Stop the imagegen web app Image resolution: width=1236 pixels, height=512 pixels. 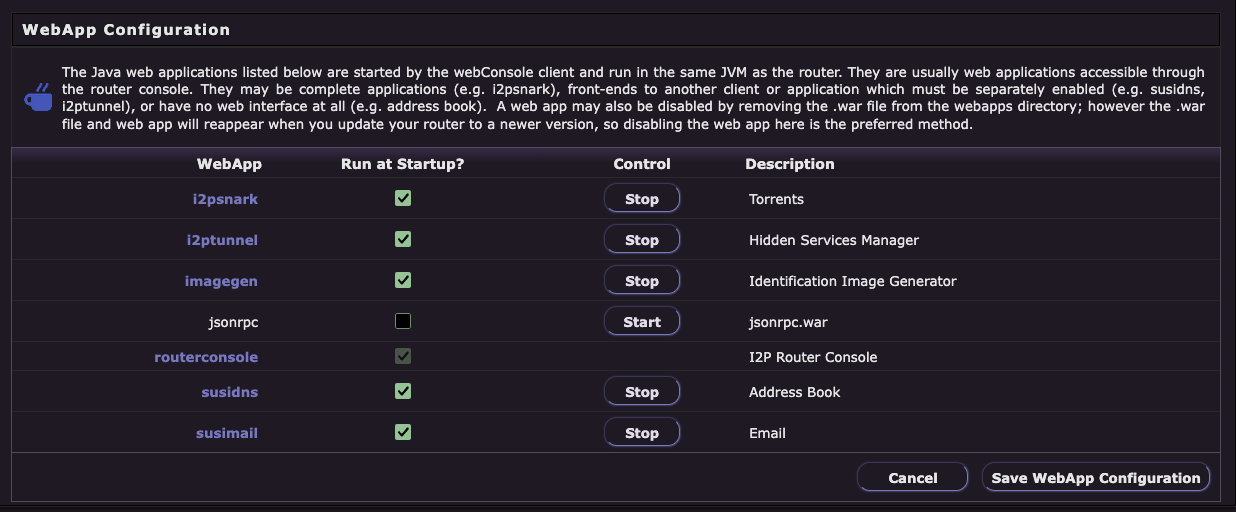pyautogui.click(x=642, y=281)
